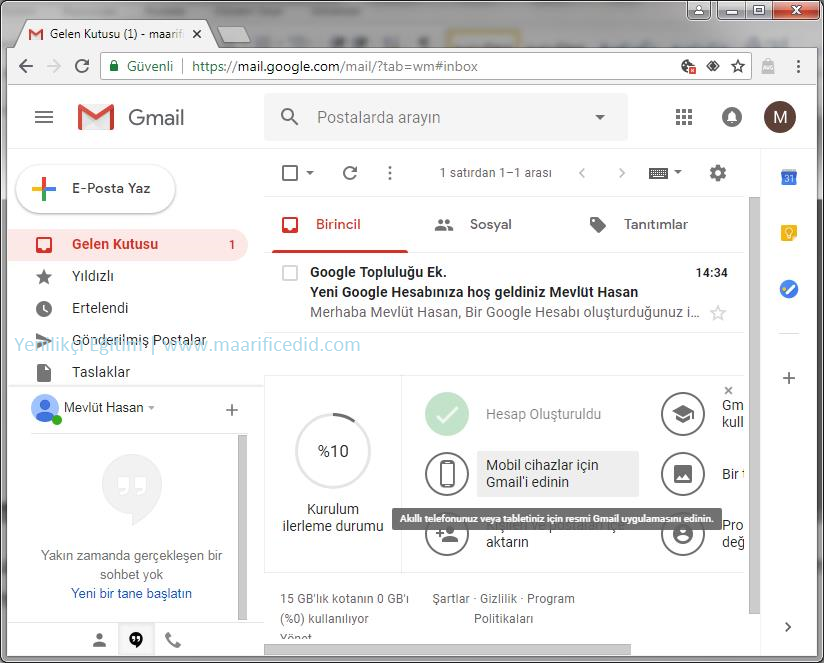This screenshot has width=824, height=663.
Task: Star the Google Topluluğu Ek. email
Action: click(718, 313)
